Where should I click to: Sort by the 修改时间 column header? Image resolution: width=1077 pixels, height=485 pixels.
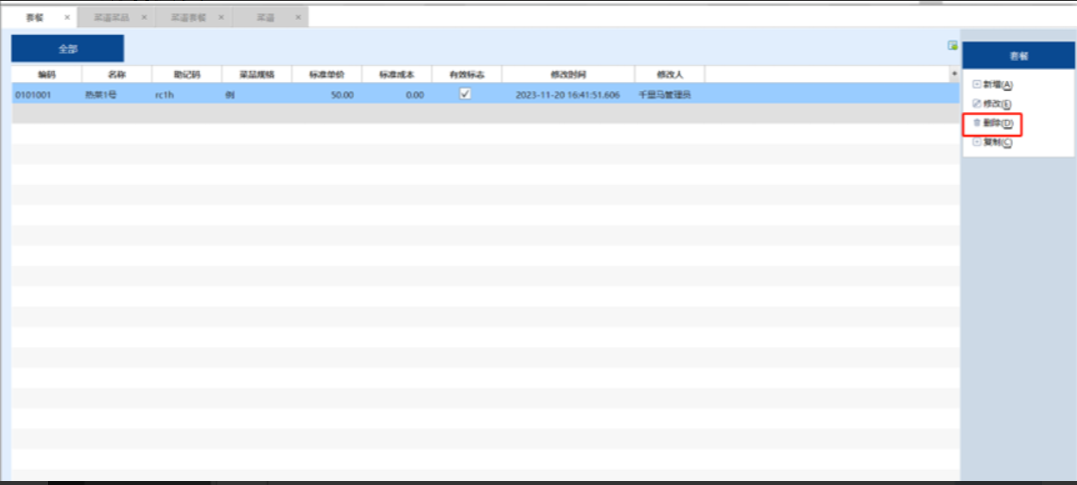point(567,74)
